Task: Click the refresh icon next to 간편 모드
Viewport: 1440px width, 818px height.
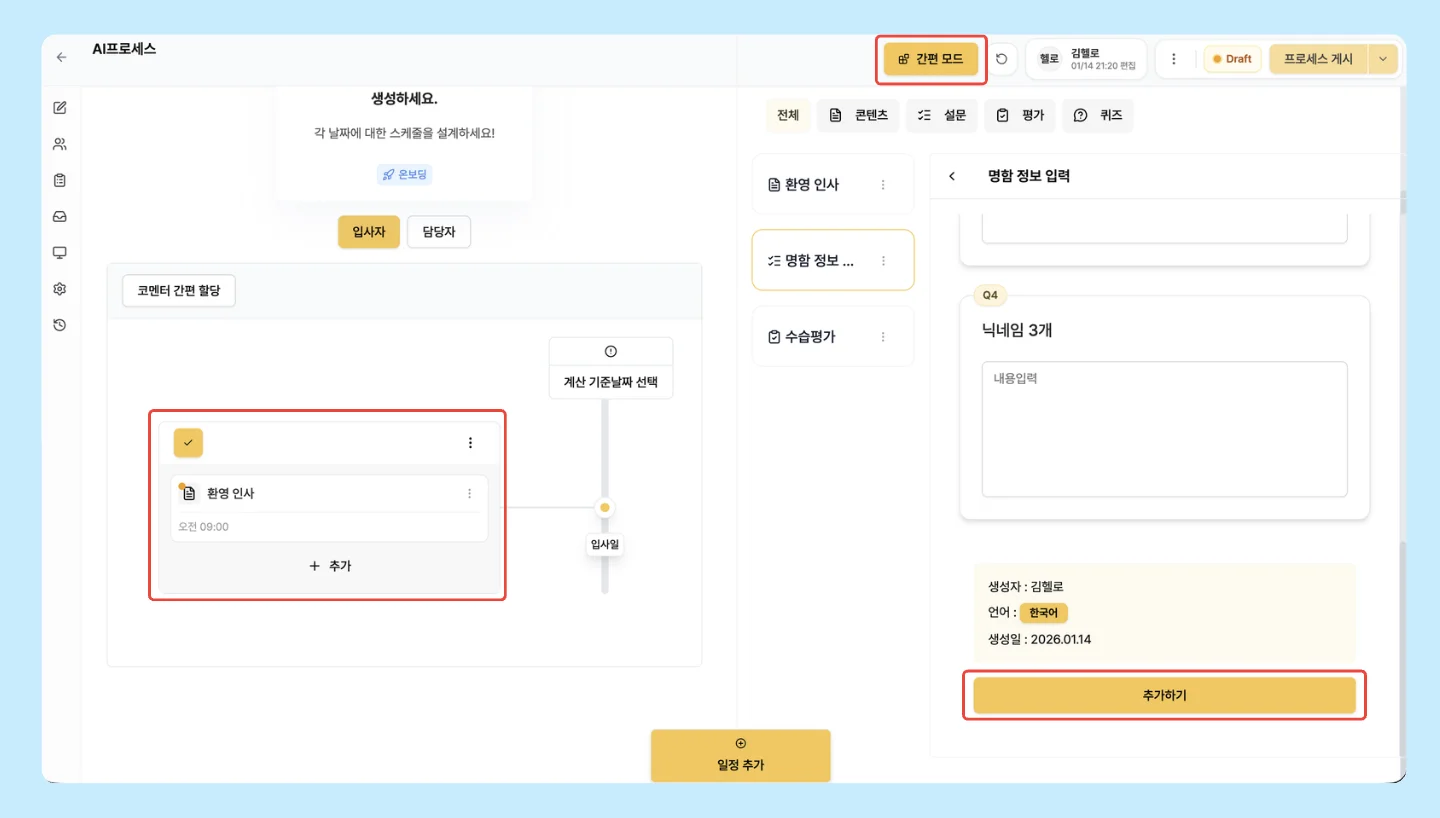Action: tap(1002, 59)
